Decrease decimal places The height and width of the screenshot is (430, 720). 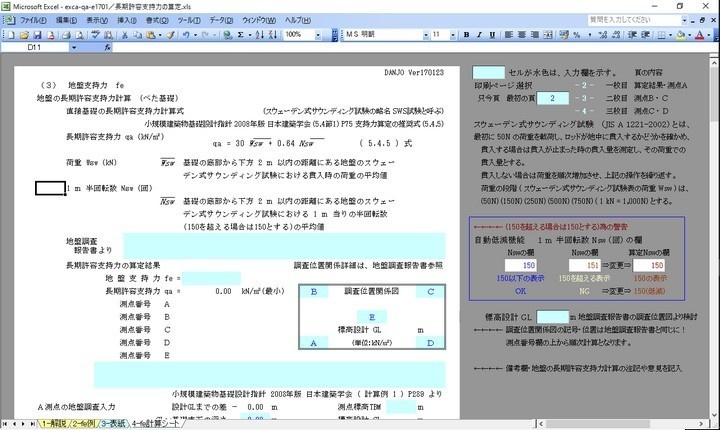coord(616,35)
